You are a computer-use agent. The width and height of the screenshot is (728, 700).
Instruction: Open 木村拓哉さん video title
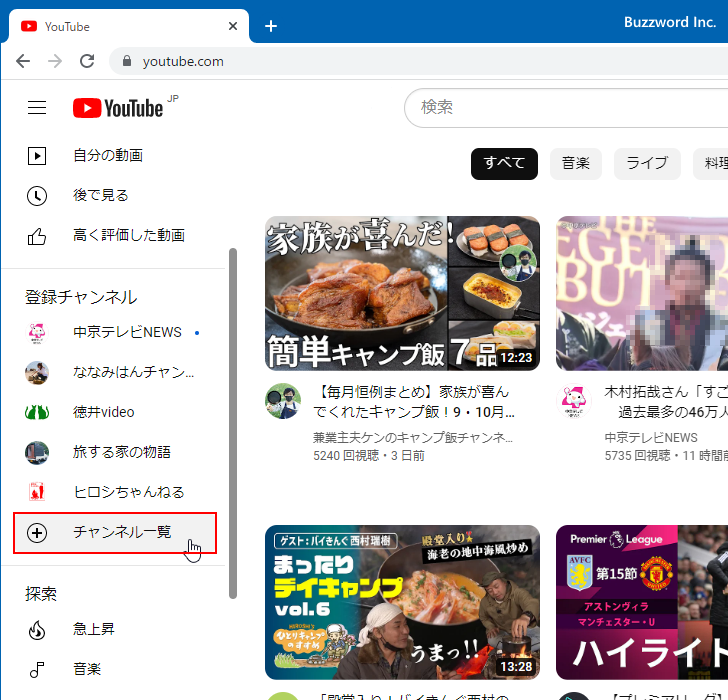point(666,402)
